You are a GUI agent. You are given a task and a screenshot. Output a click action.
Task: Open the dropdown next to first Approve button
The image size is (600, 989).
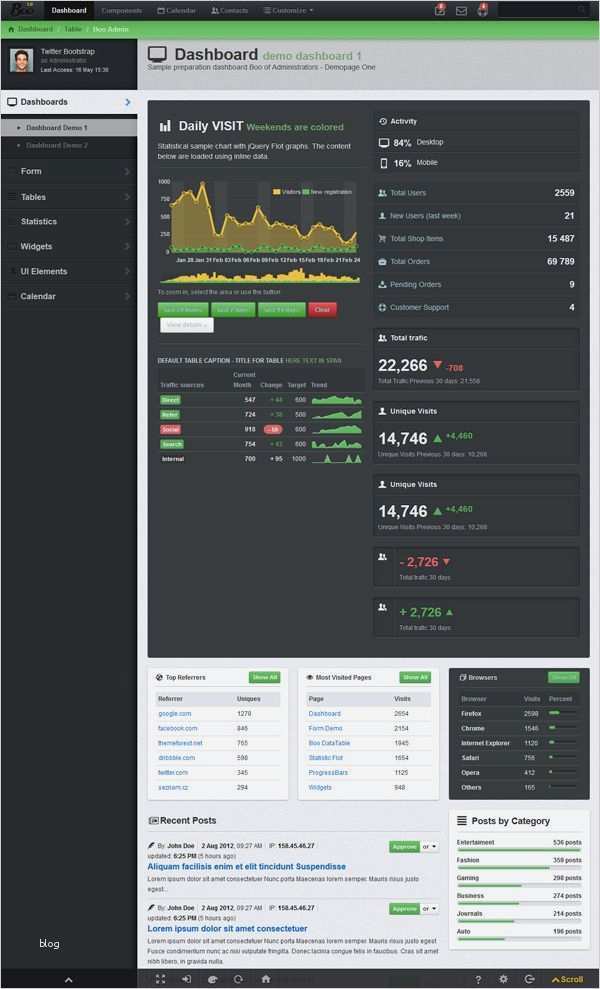pyautogui.click(x=430, y=846)
